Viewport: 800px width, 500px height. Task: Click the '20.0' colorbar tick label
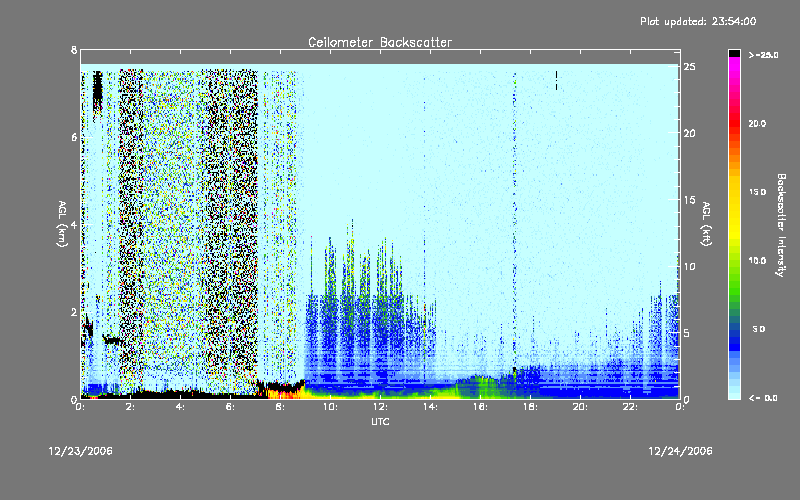click(x=757, y=123)
